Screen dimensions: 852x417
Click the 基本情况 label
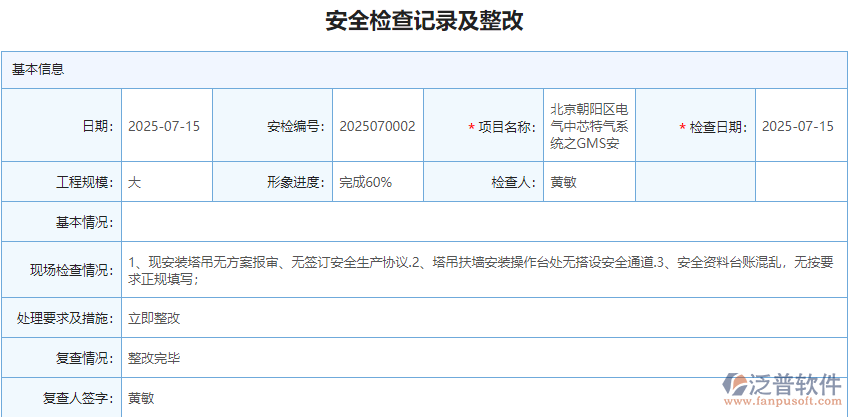85,222
